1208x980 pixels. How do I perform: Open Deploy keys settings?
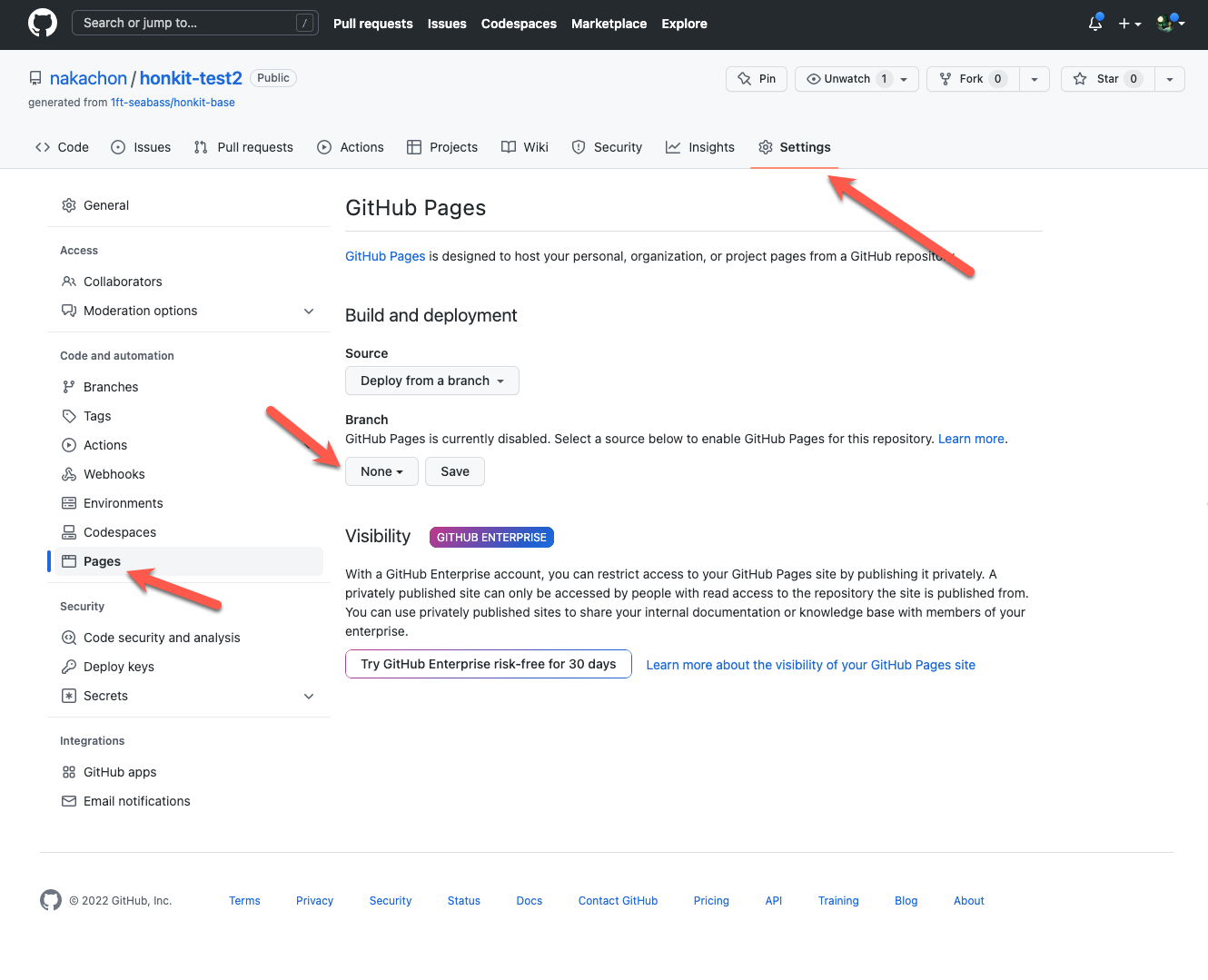[x=189, y=667]
